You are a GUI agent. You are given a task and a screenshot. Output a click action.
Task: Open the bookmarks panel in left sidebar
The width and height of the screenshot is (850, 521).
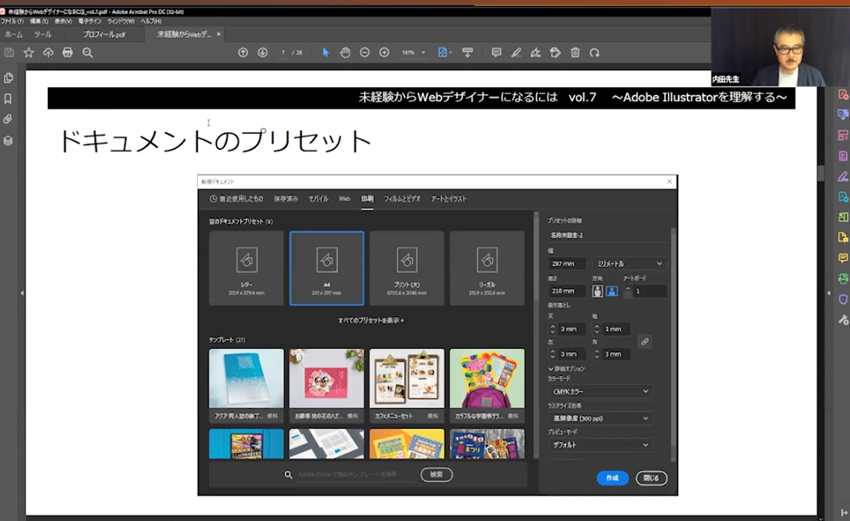[8, 99]
